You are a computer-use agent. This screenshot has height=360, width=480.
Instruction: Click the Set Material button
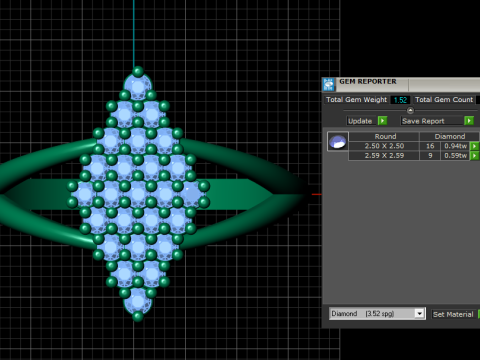453,314
